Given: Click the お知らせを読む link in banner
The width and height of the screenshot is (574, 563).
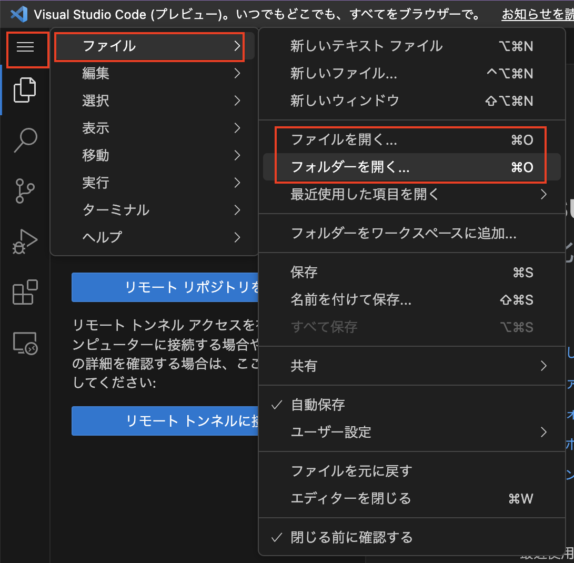Looking at the screenshot, I should click(x=537, y=14).
